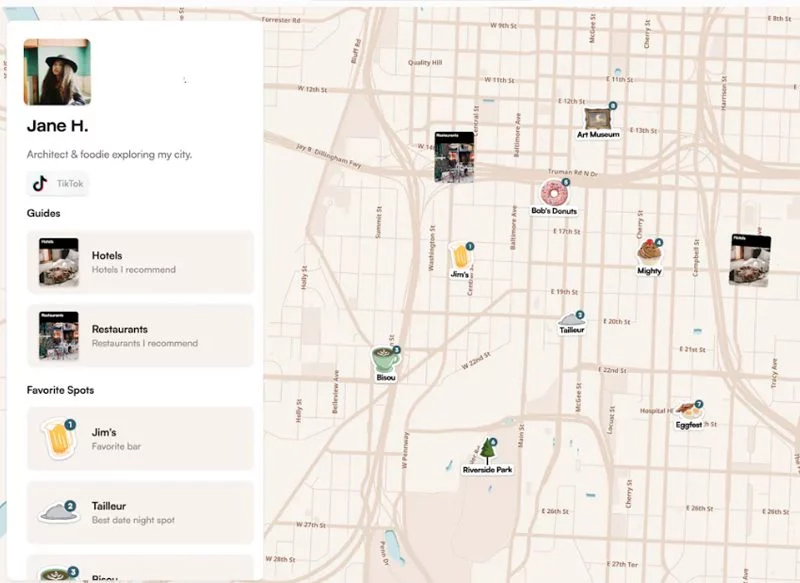Open the Riverside Park tree marker
The image size is (800, 583).
[488, 451]
